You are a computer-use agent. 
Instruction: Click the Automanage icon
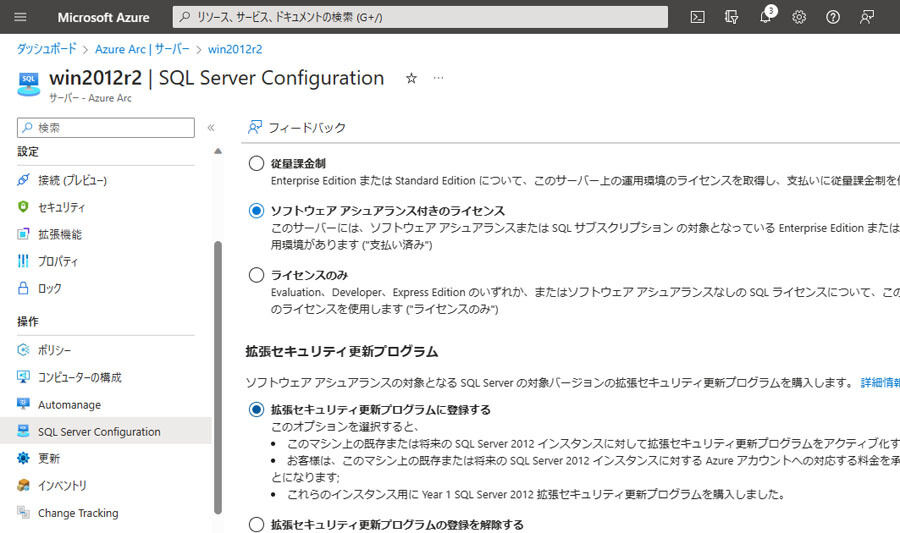(x=23, y=404)
